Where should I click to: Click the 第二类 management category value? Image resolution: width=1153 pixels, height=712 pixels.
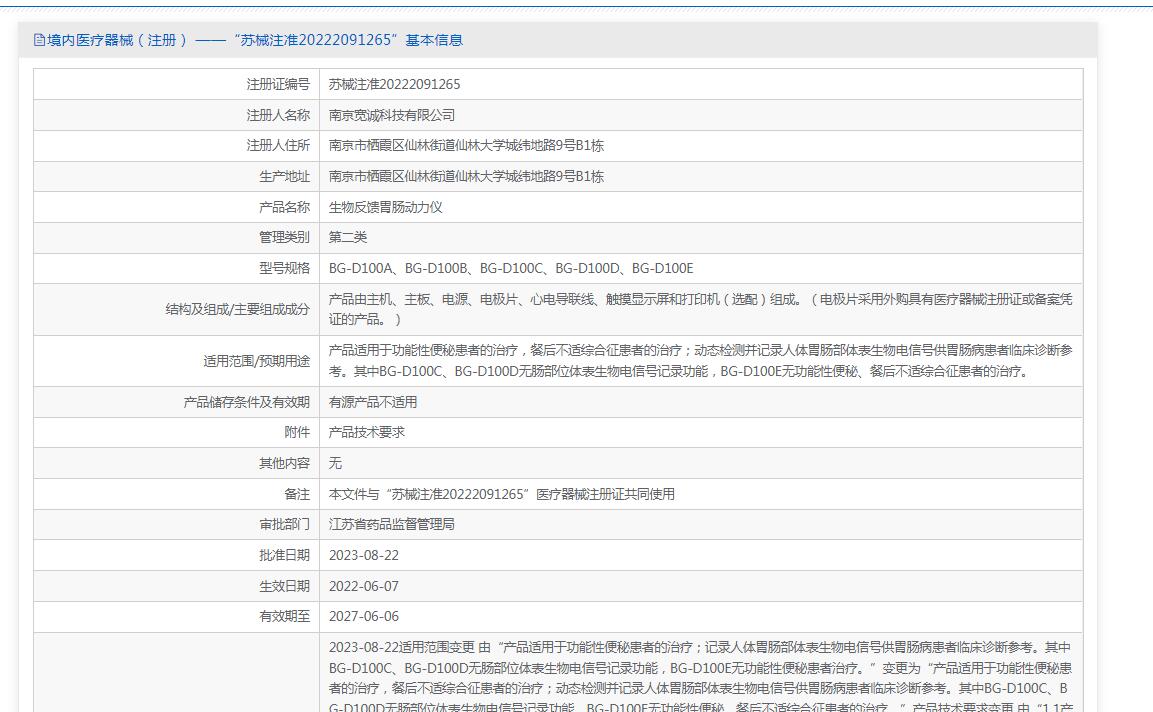point(348,238)
